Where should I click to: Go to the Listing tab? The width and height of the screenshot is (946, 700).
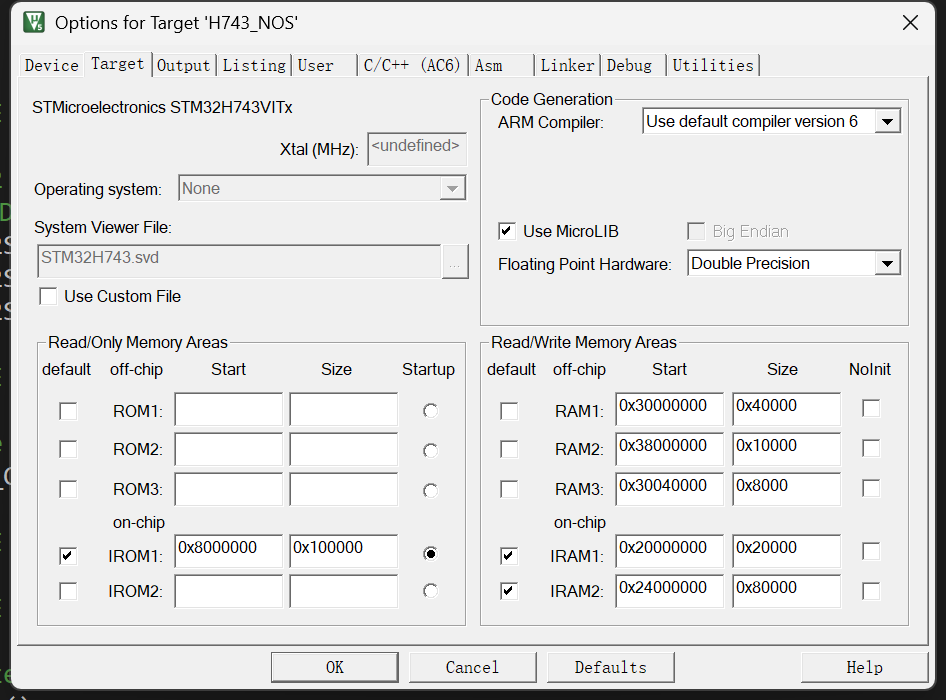pyautogui.click(x=254, y=65)
